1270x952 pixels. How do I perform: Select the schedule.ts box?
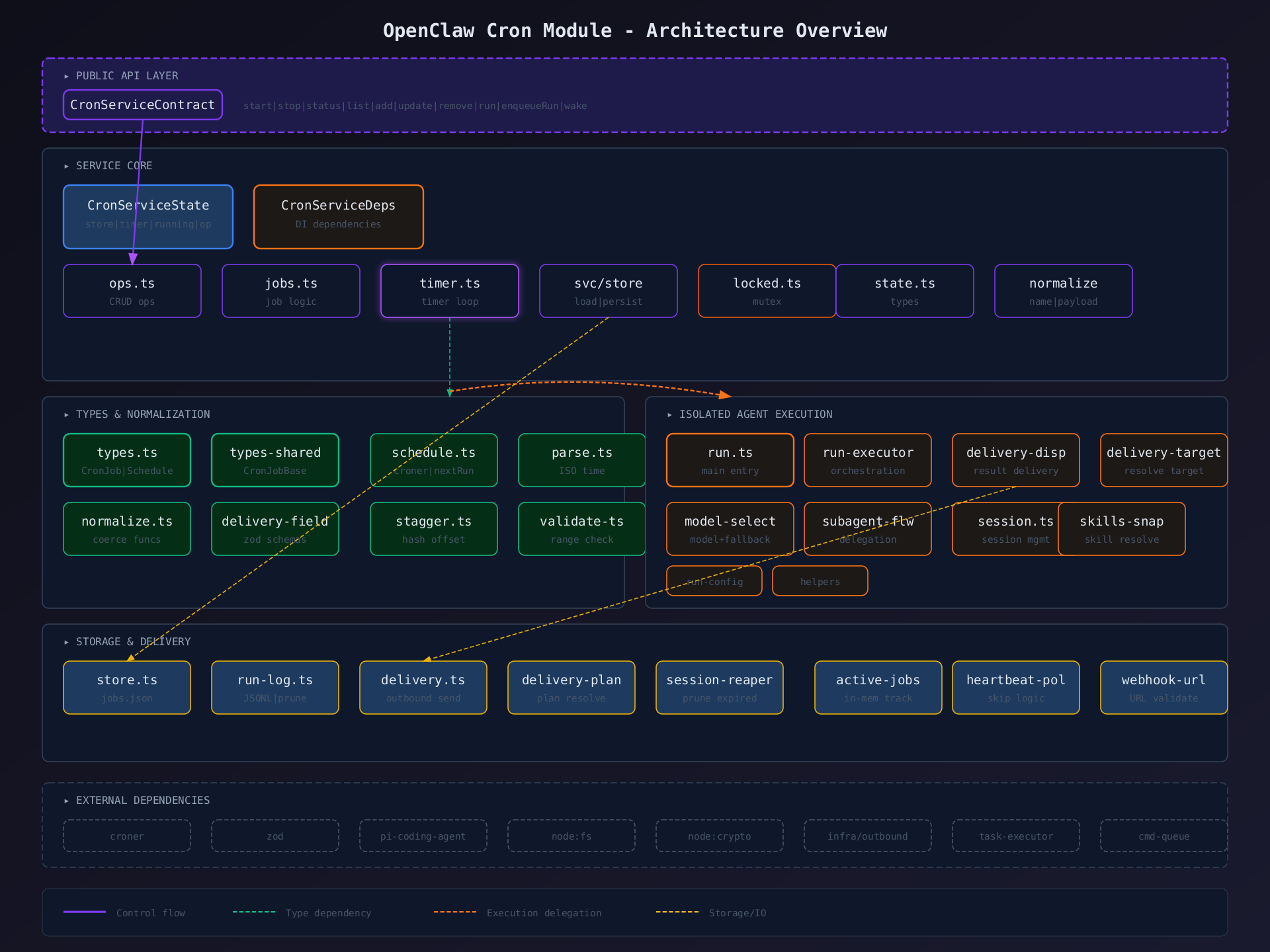(x=434, y=460)
